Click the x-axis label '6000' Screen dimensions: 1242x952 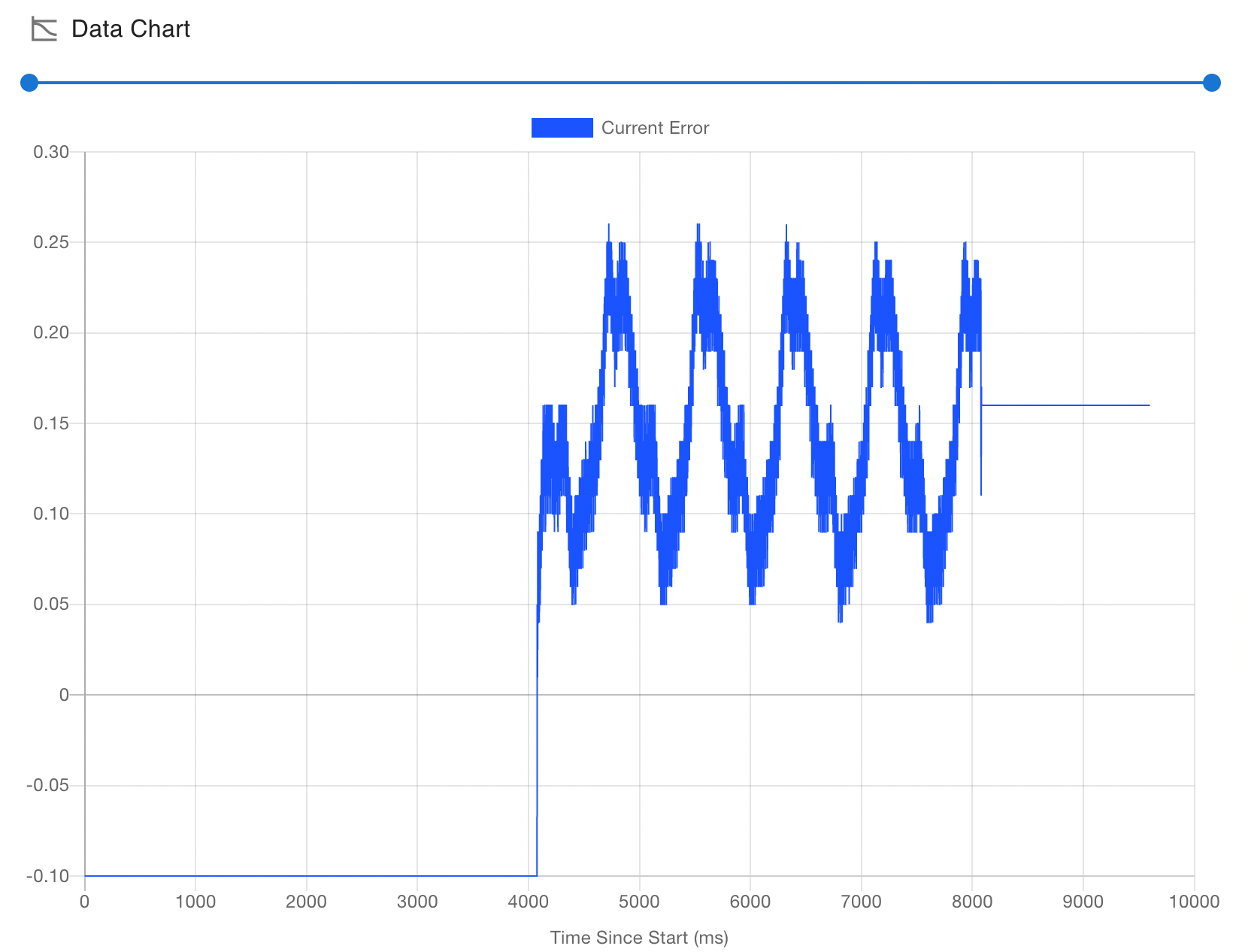click(x=750, y=902)
